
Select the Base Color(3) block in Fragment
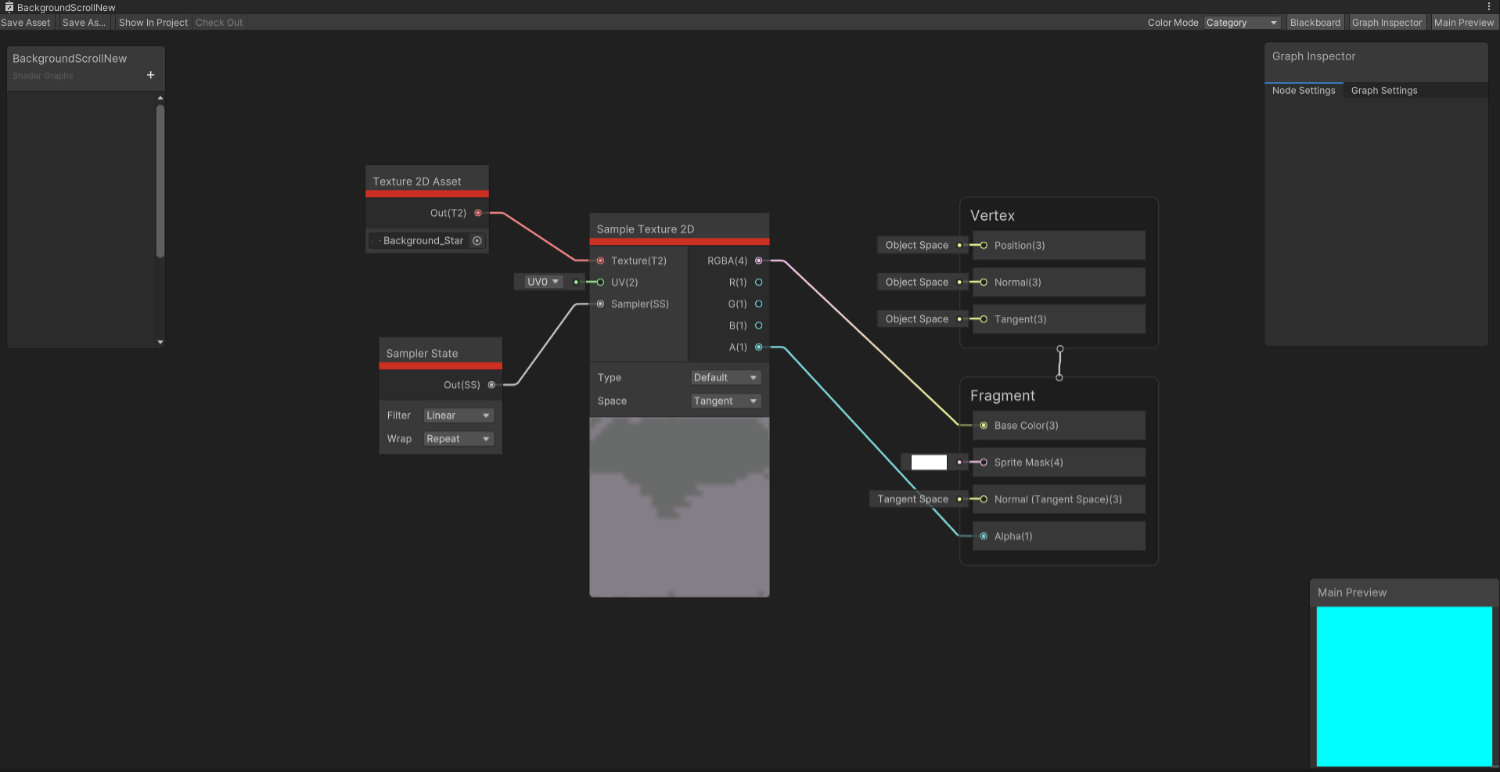(1059, 425)
